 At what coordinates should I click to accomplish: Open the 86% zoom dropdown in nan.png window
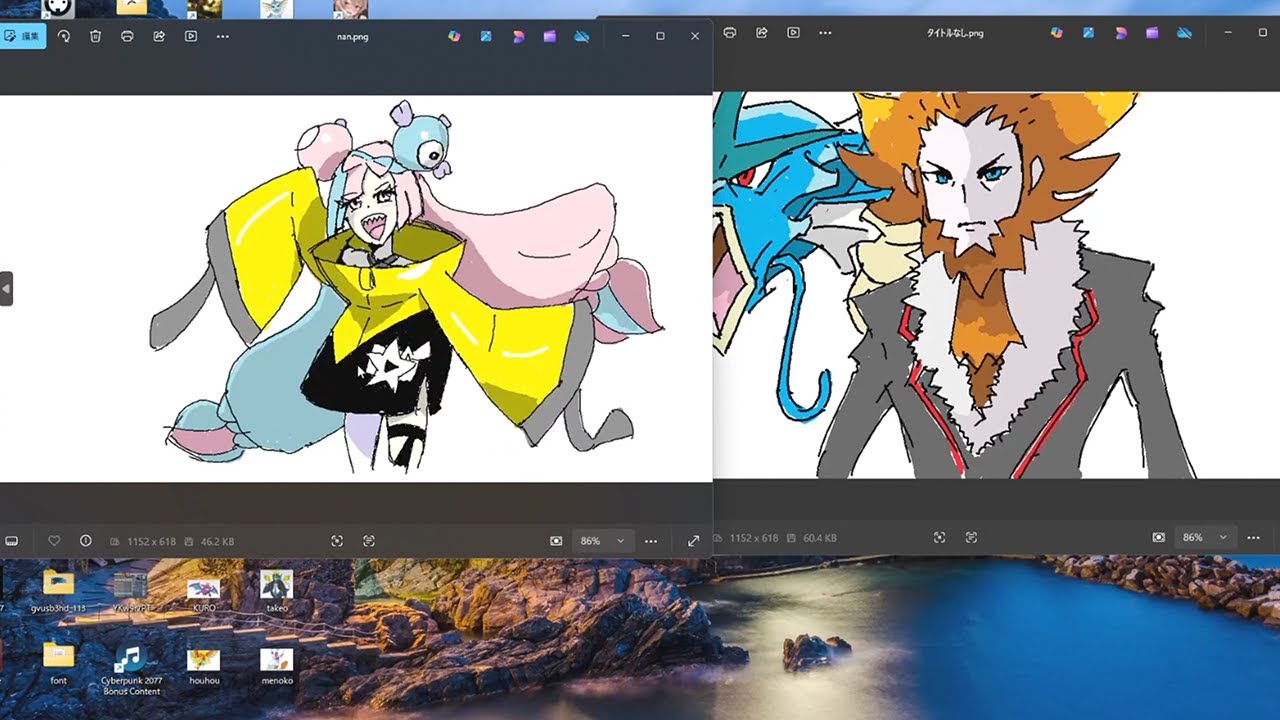pos(602,541)
